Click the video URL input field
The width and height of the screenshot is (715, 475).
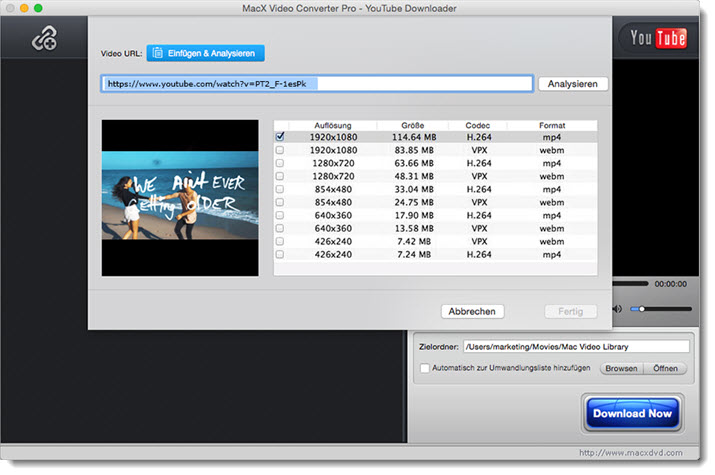[317, 84]
